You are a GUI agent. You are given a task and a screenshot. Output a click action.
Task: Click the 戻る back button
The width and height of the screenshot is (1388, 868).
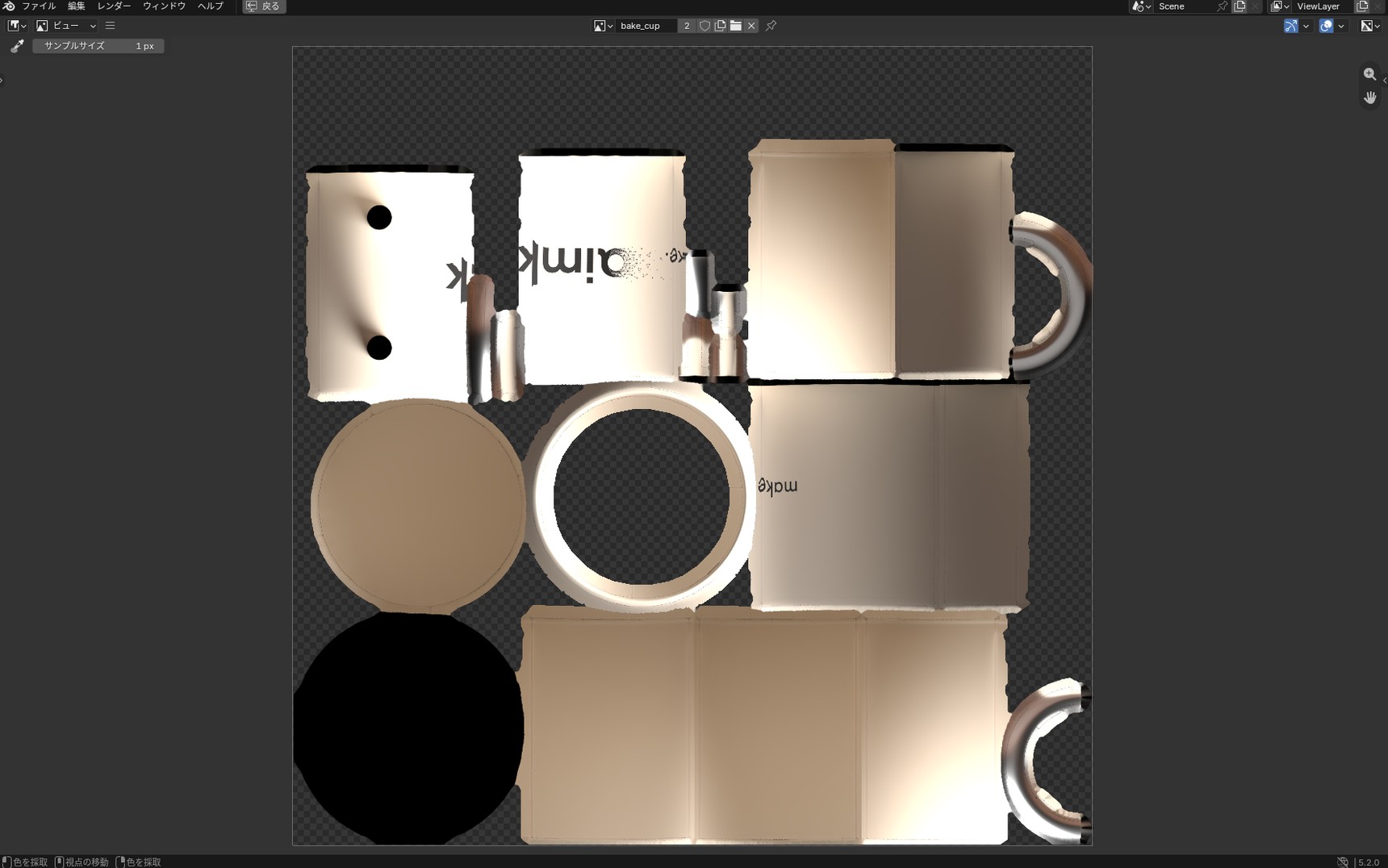click(x=264, y=6)
